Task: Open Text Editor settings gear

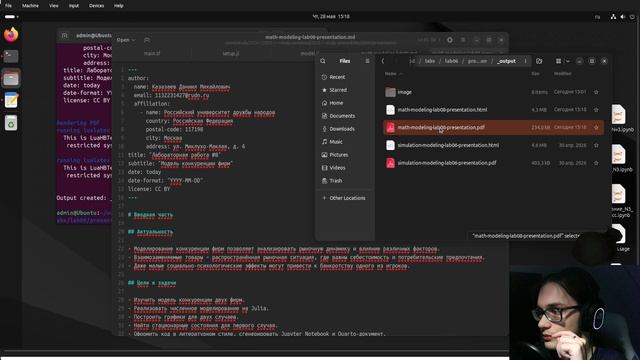Action: [450, 40]
